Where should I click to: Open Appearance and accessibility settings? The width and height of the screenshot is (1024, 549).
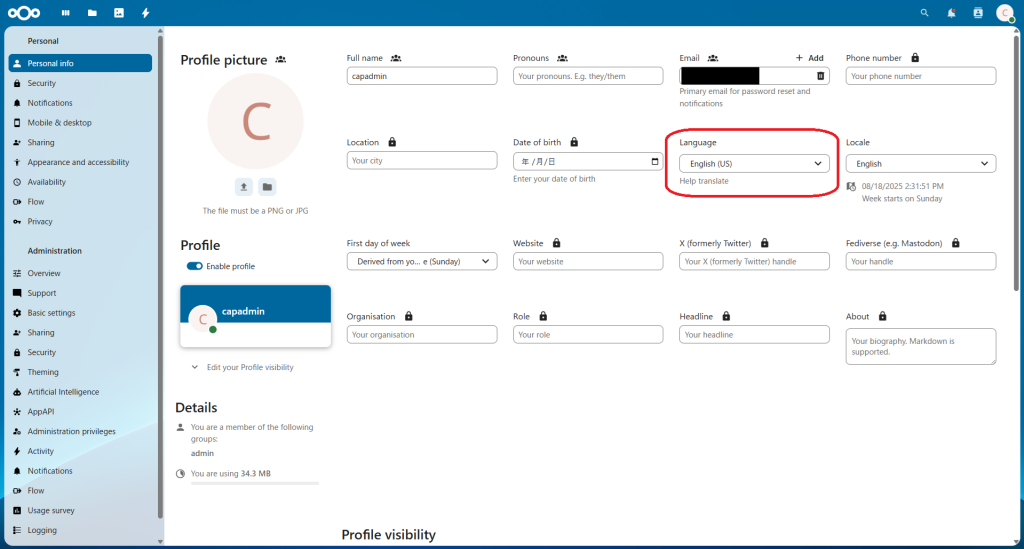tap(78, 162)
